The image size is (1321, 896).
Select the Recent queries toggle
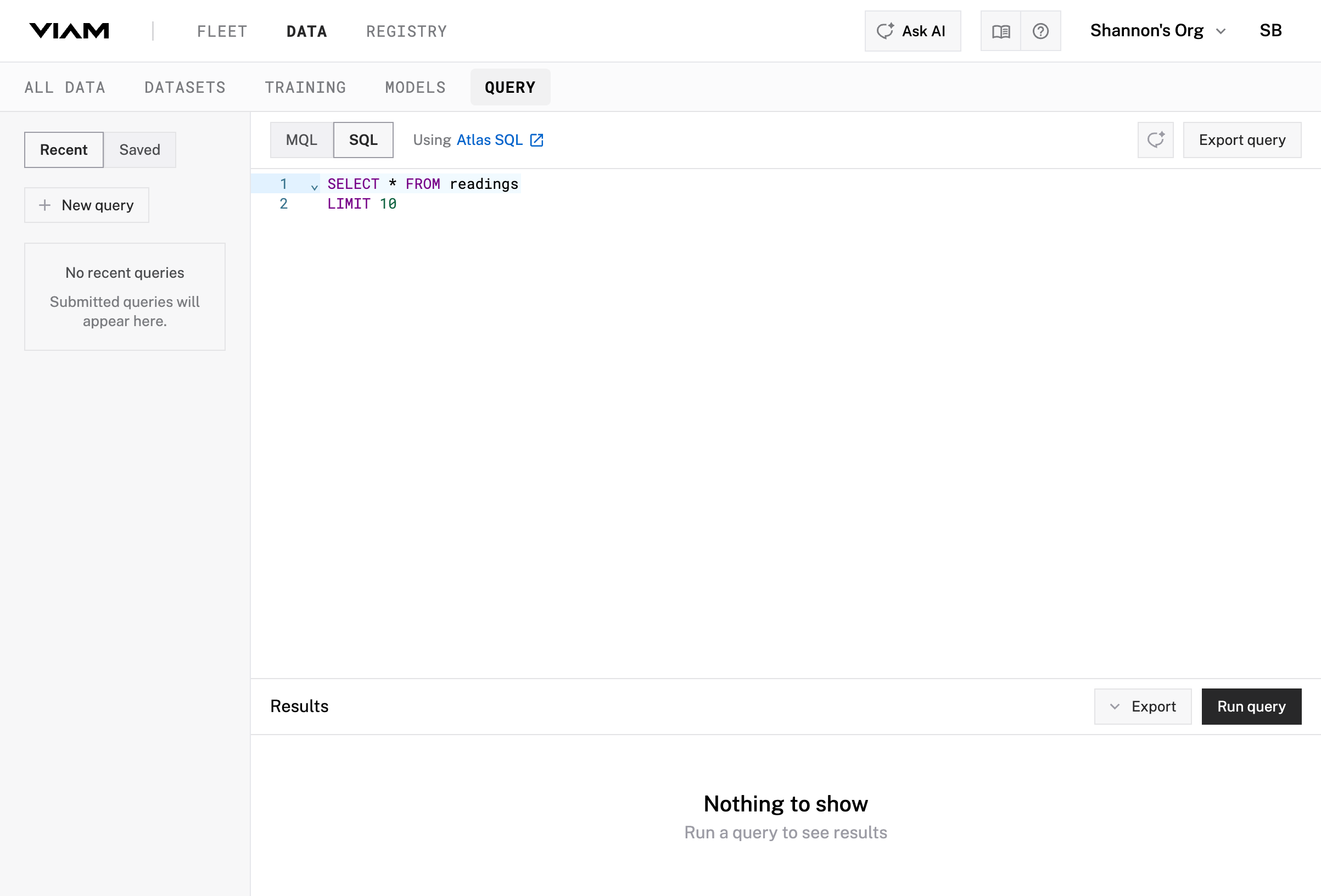click(x=64, y=150)
